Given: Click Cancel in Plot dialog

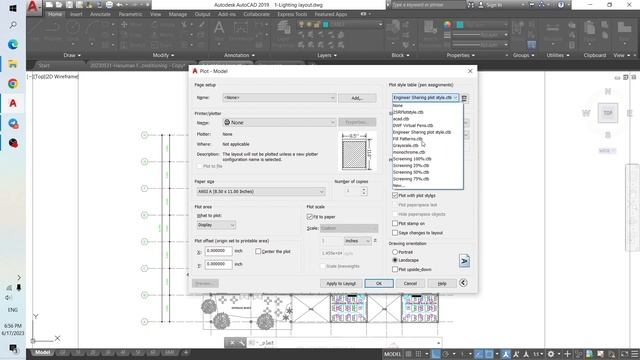Looking at the screenshot, I should [x=410, y=283].
